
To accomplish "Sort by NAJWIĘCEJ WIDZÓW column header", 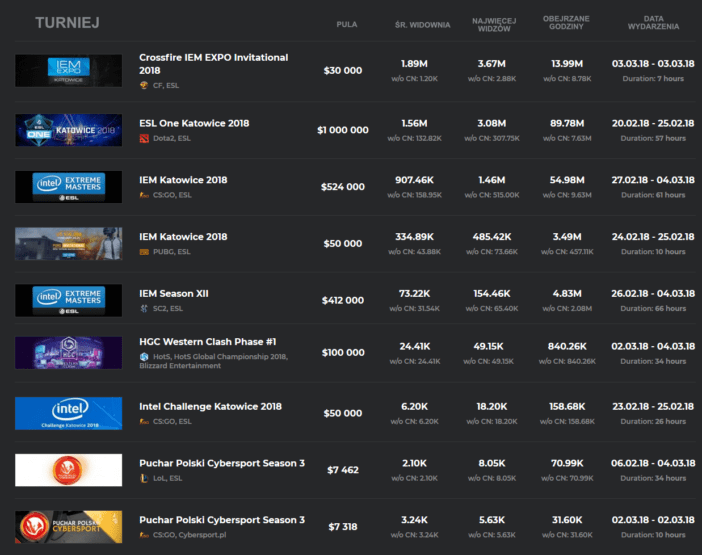I will pyautogui.click(x=494, y=25).
